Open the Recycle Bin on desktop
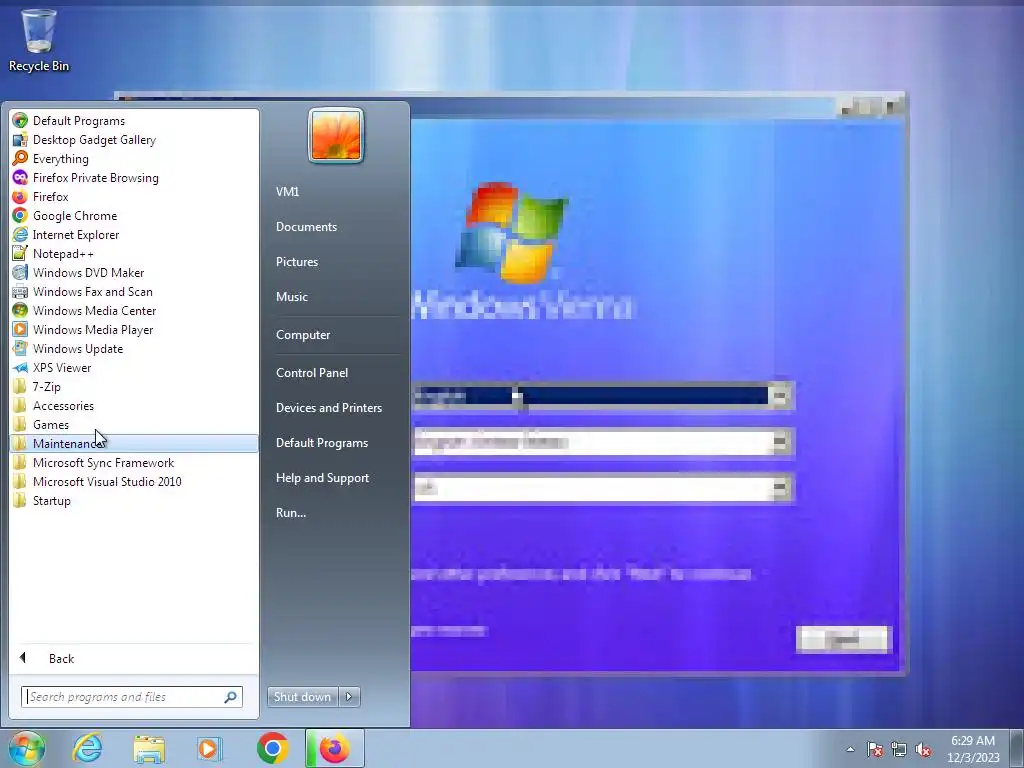 click(x=39, y=40)
